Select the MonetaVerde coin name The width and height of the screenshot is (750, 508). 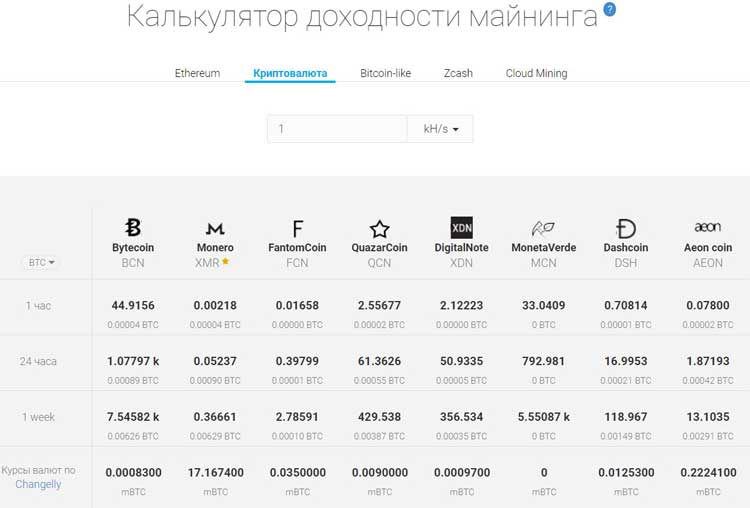click(x=544, y=247)
